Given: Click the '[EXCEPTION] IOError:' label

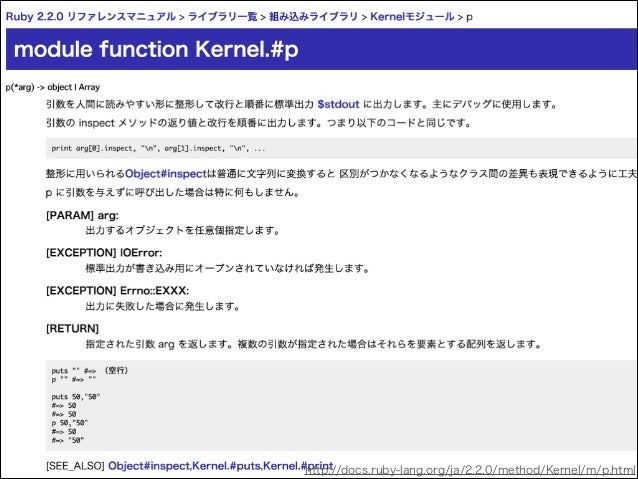Looking at the screenshot, I should click(x=104, y=253).
